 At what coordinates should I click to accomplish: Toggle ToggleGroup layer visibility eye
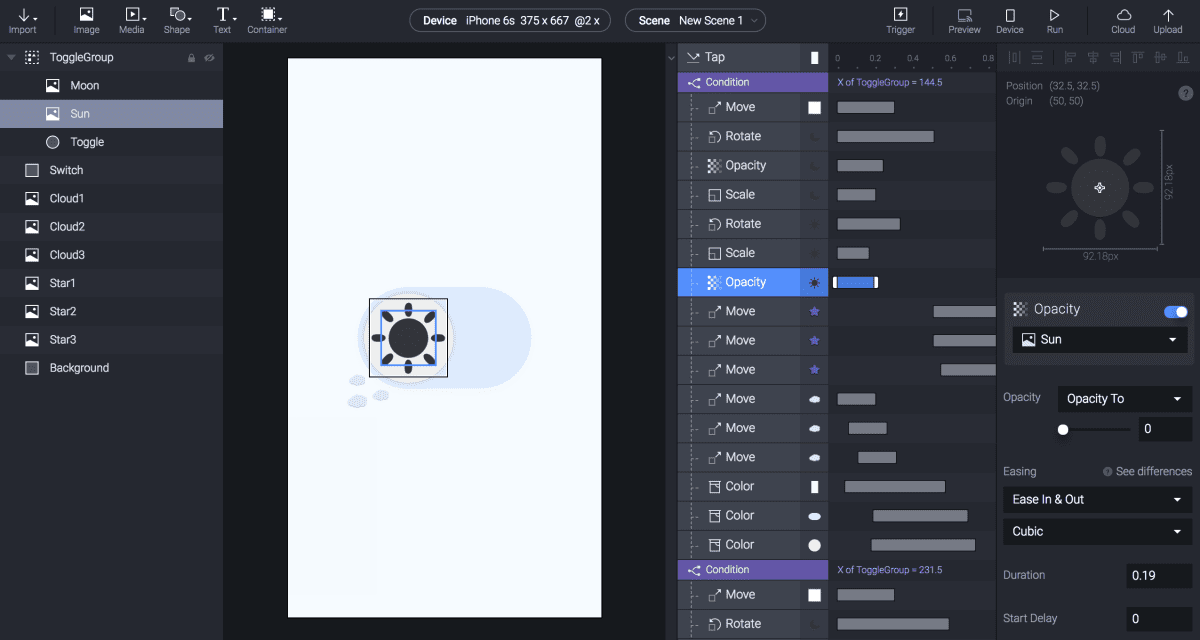(x=210, y=58)
